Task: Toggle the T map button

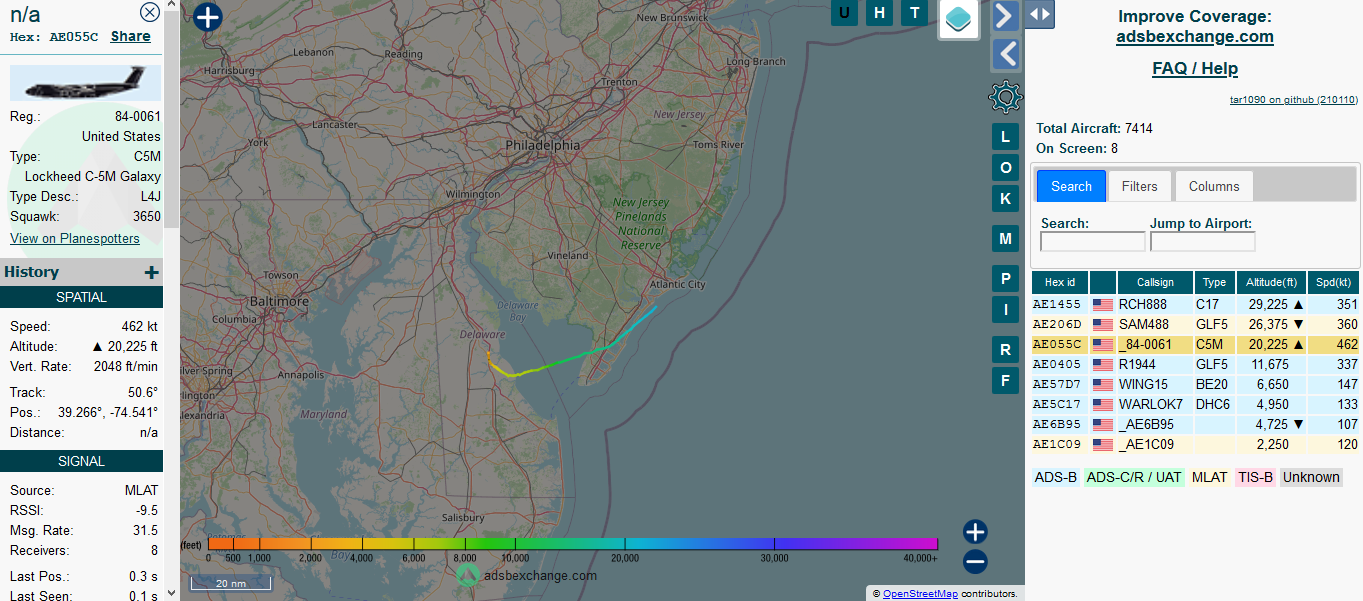Action: [x=913, y=12]
